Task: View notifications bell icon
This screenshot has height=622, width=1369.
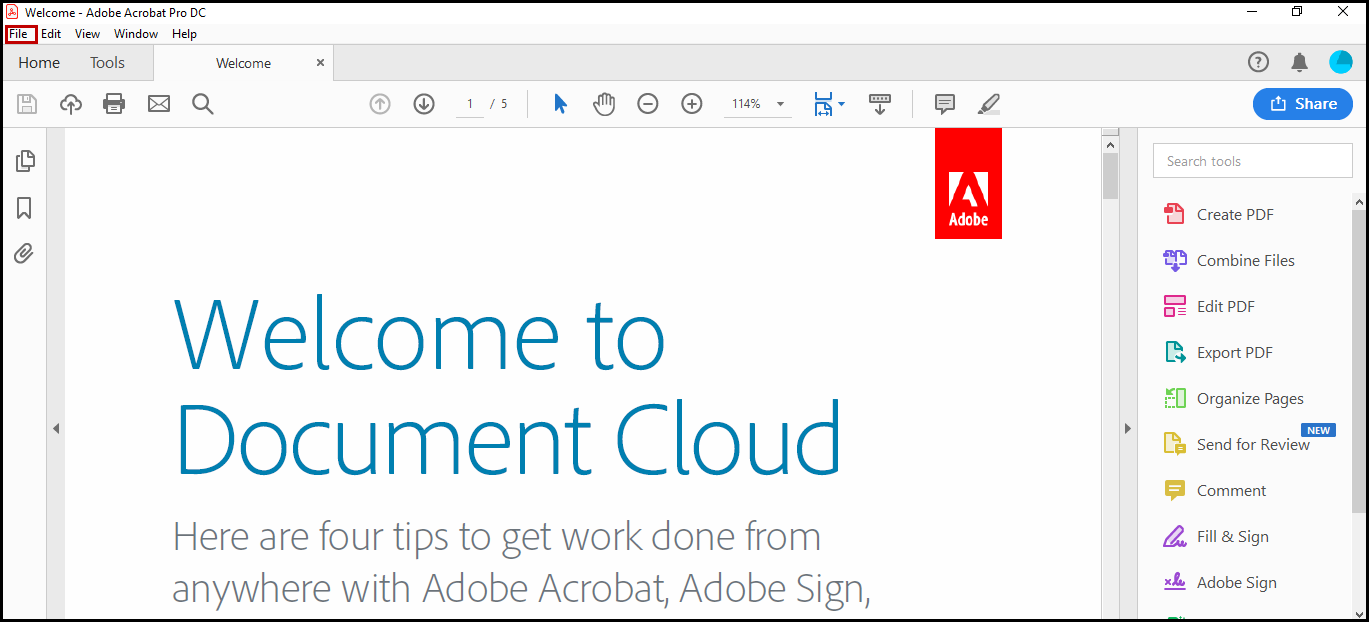Action: [1299, 62]
